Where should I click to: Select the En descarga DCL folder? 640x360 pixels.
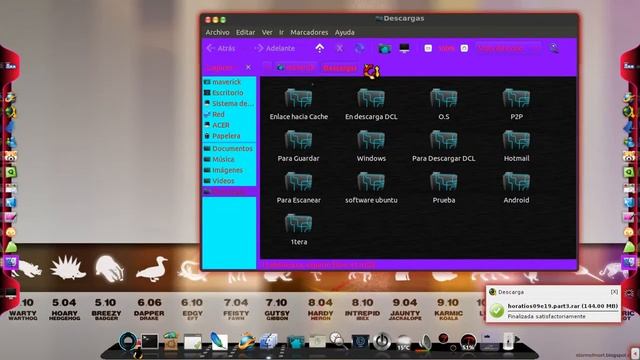pyautogui.click(x=371, y=104)
